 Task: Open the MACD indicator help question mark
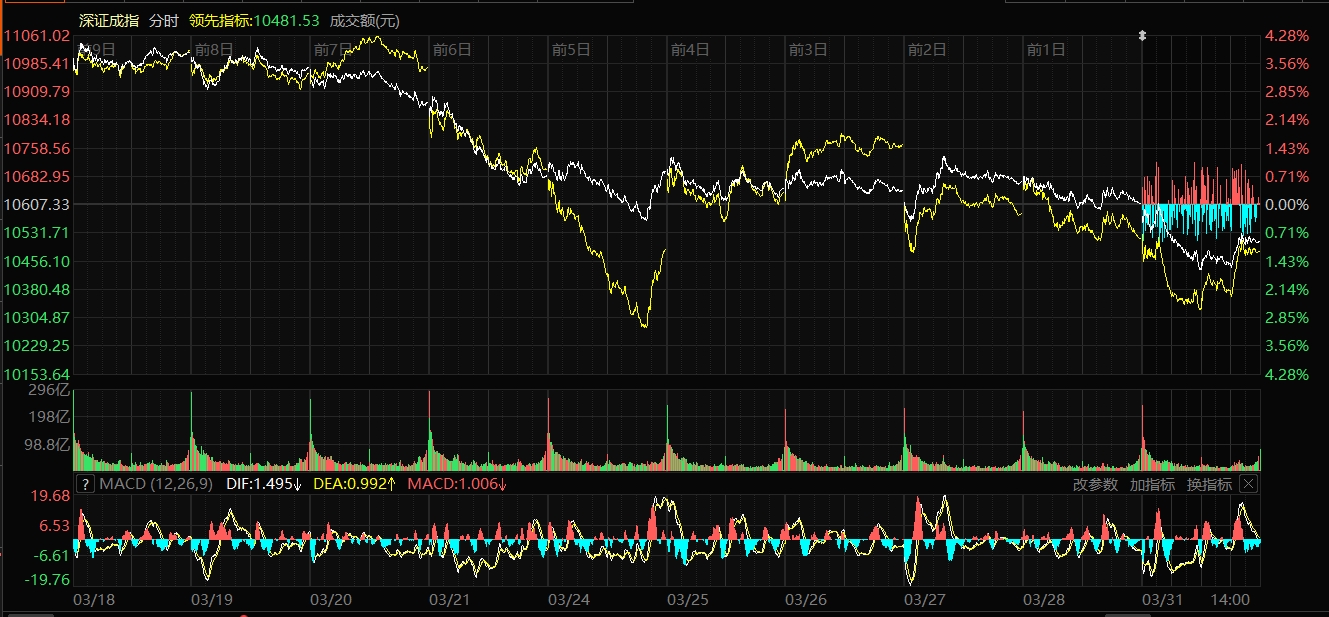pyautogui.click(x=86, y=485)
